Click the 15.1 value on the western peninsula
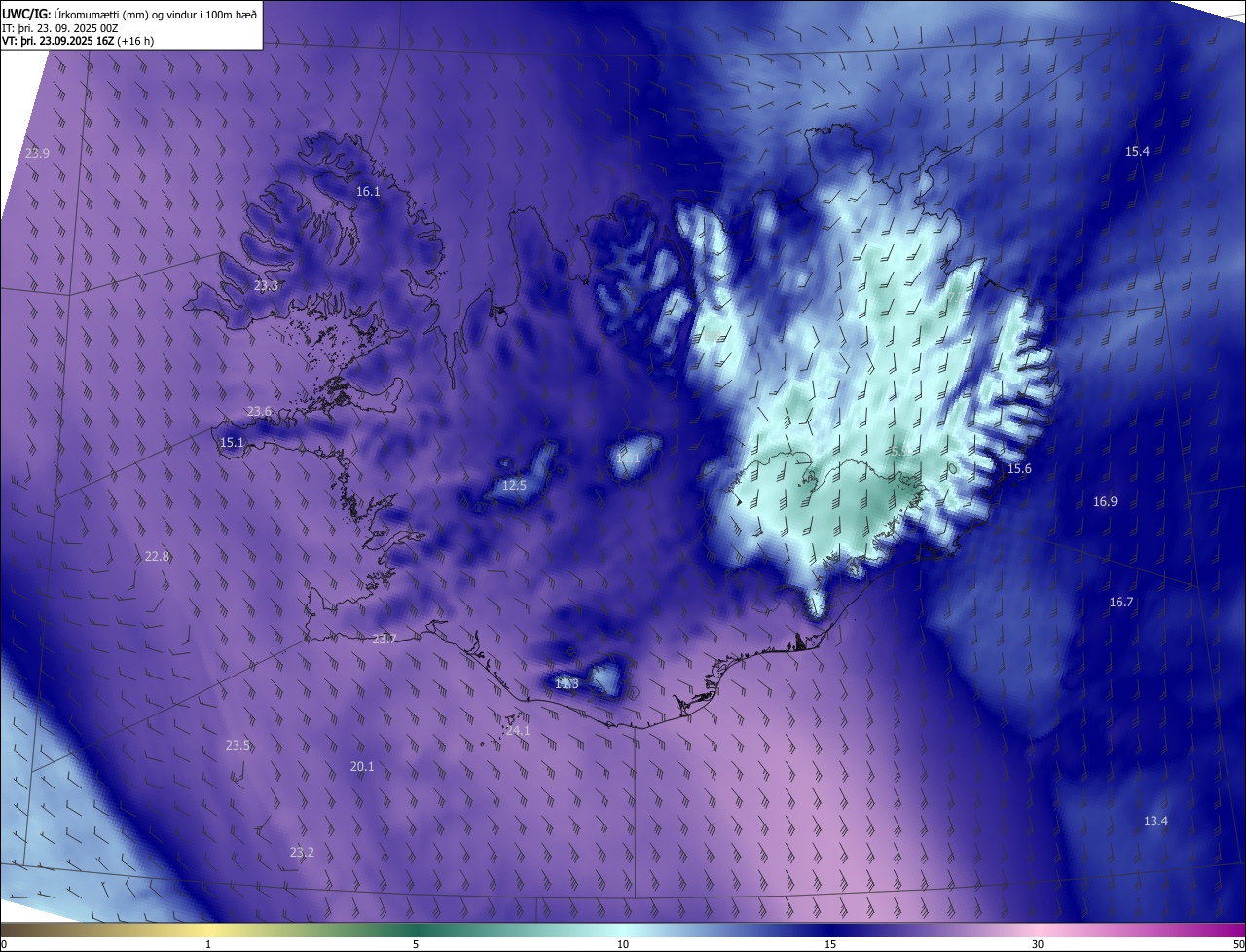This screenshot has height=952, width=1246. click(232, 442)
